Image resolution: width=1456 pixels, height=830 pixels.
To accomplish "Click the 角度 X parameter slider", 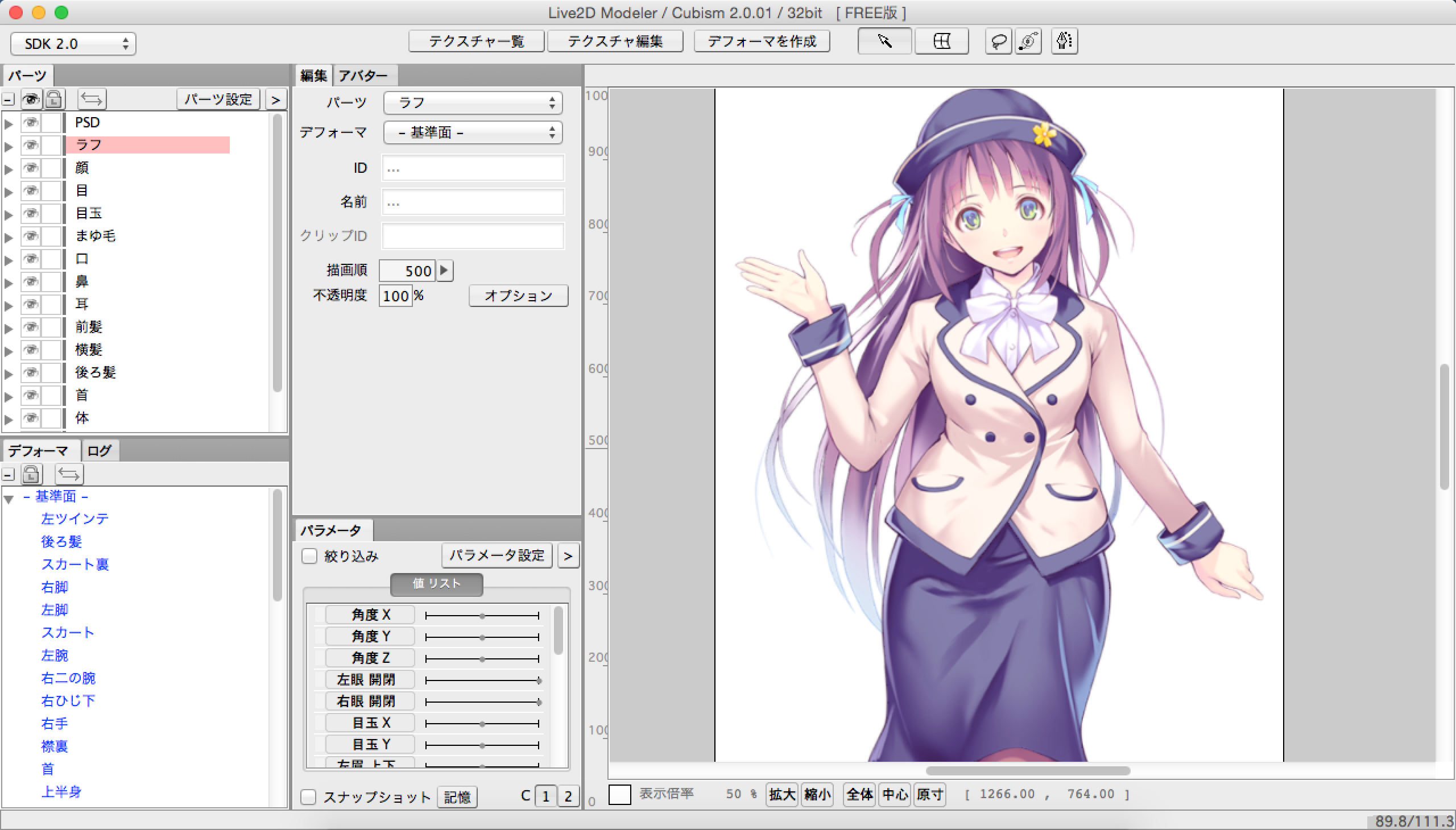I will pos(482,616).
